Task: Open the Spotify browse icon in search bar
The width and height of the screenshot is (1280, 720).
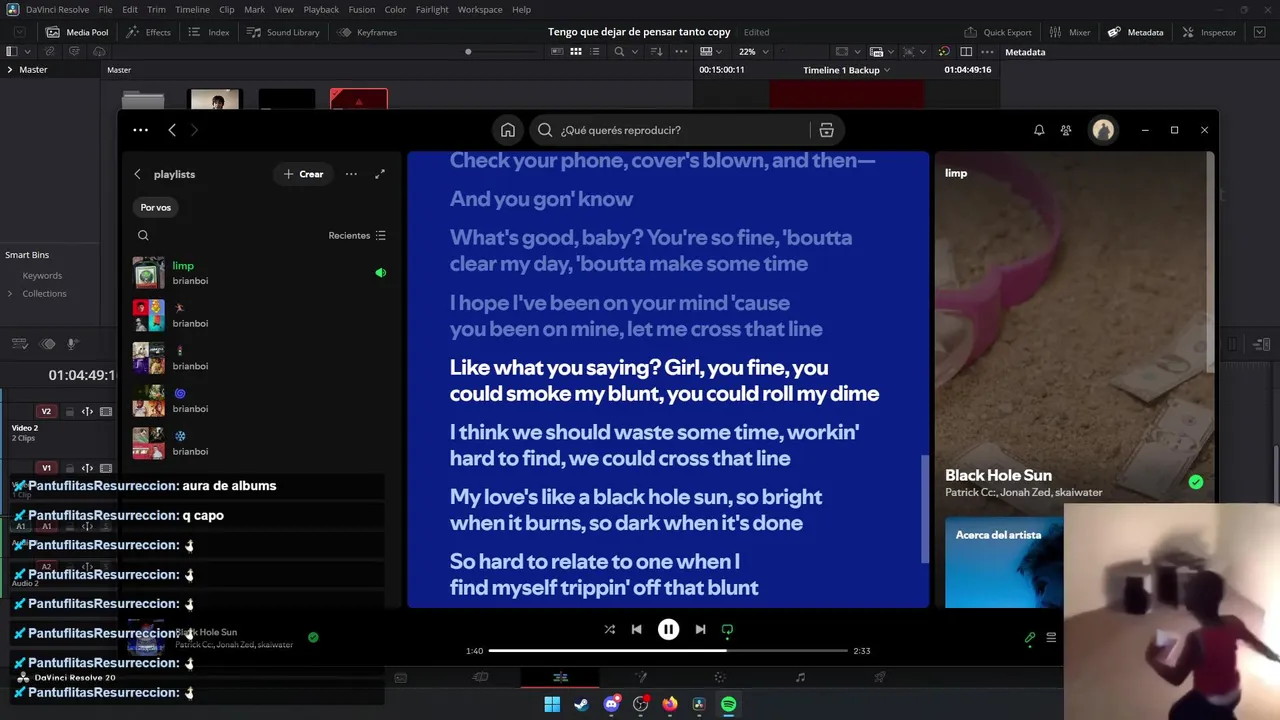Action: pos(826,130)
